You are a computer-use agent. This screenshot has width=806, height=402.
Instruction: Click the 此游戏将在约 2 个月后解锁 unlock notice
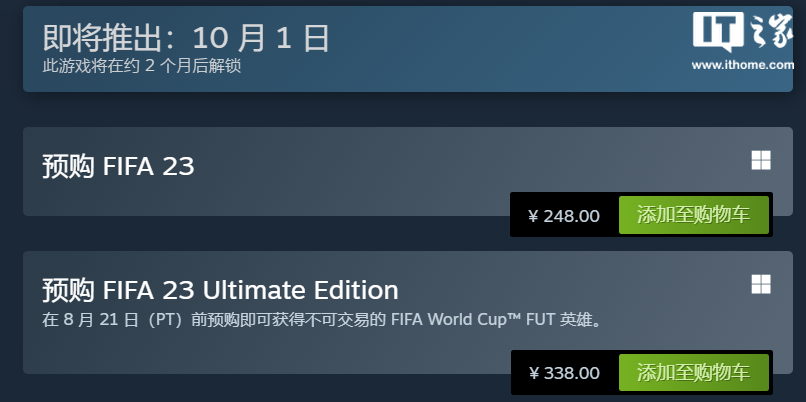pyautogui.click(x=141, y=66)
